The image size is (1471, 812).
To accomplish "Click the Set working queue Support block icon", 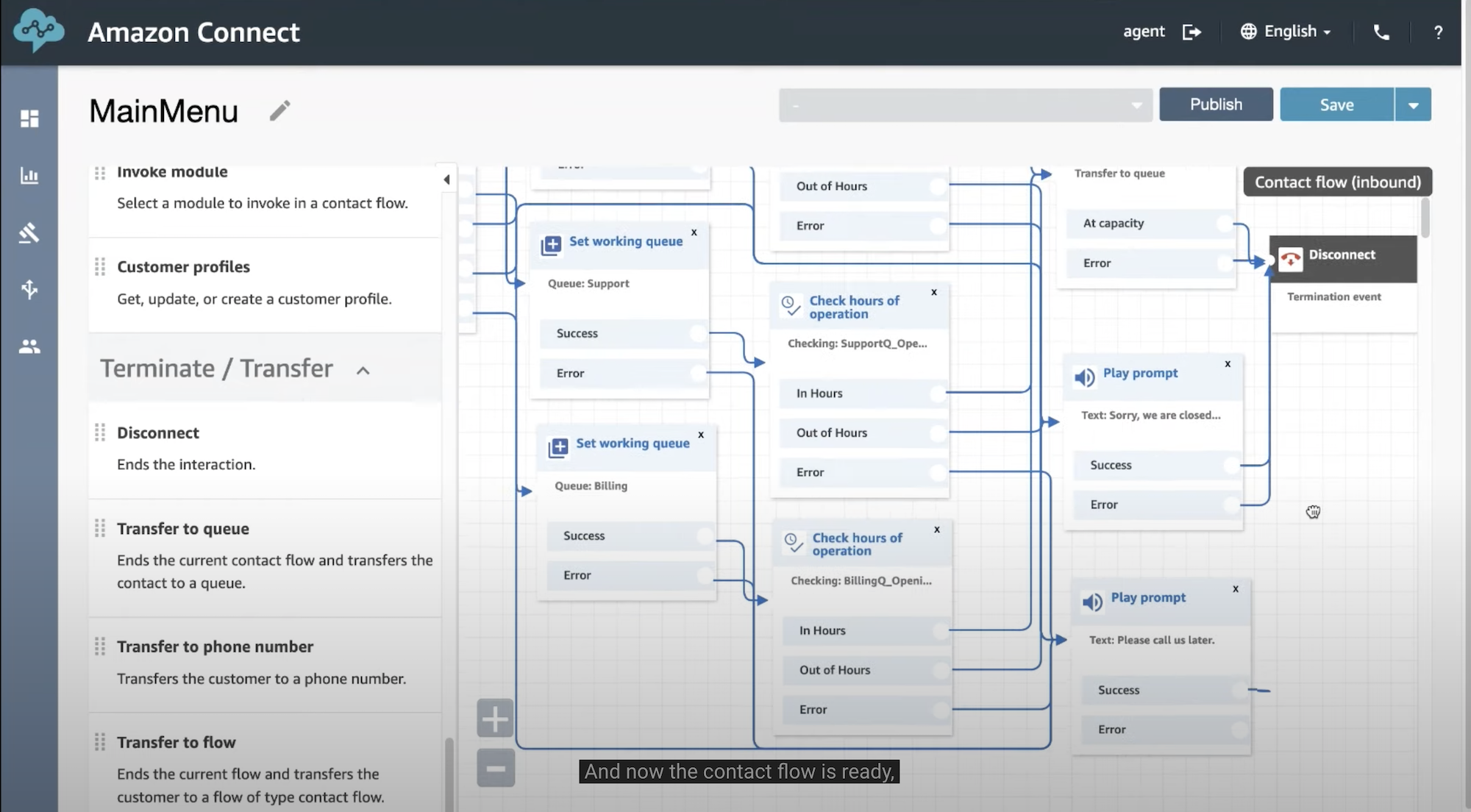I will [552, 245].
